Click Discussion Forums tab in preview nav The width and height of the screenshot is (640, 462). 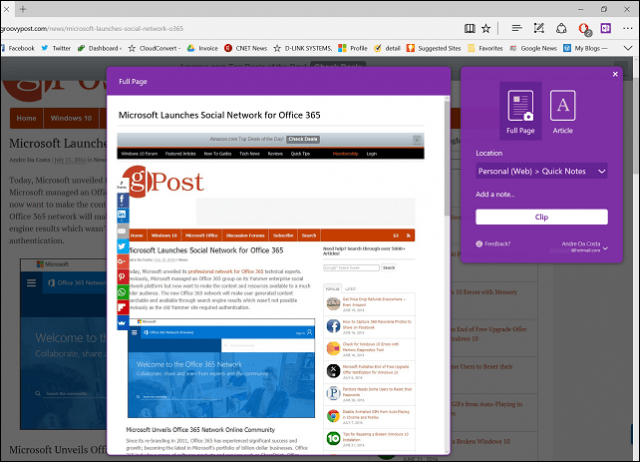pos(245,235)
